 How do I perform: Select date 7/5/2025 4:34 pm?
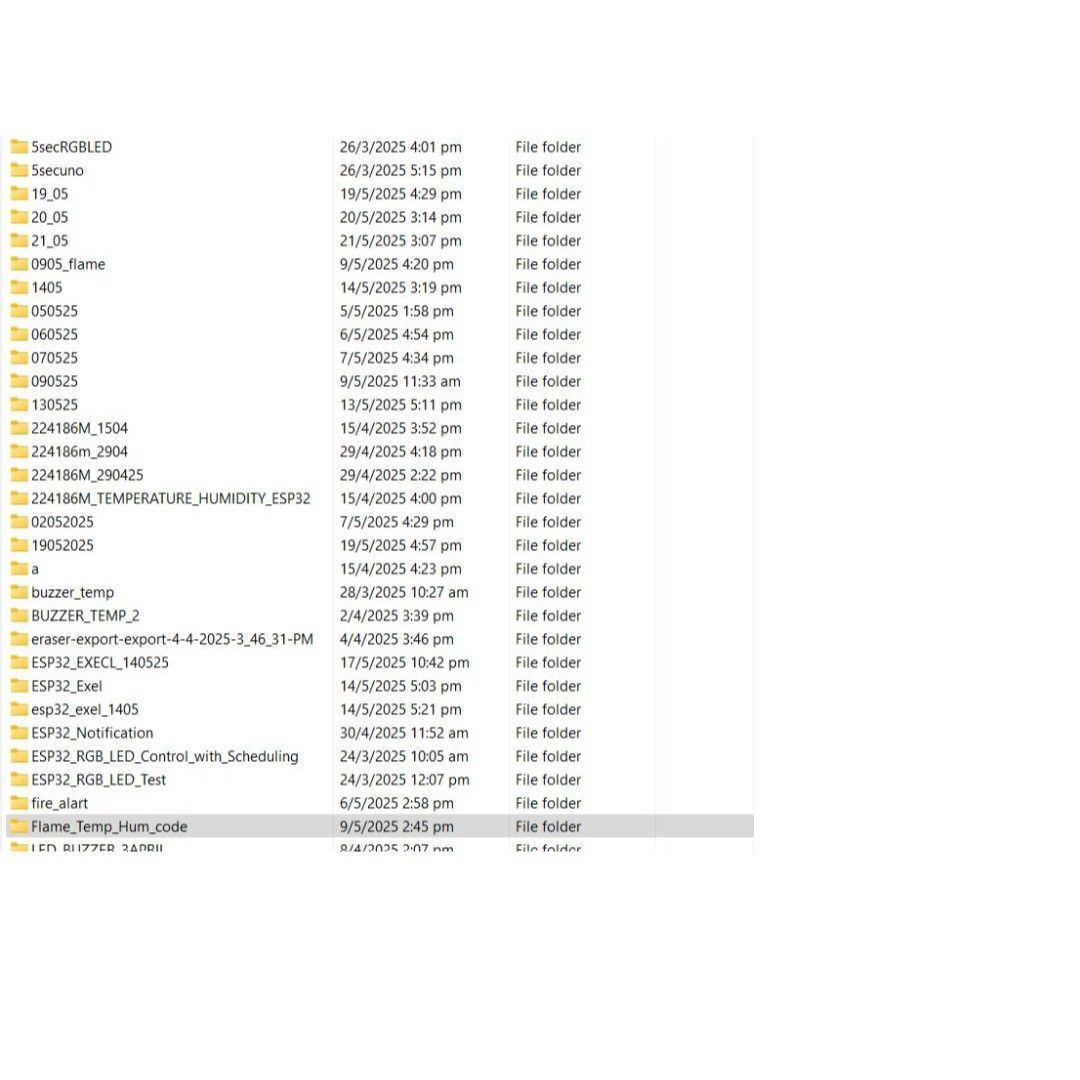[x=397, y=357]
